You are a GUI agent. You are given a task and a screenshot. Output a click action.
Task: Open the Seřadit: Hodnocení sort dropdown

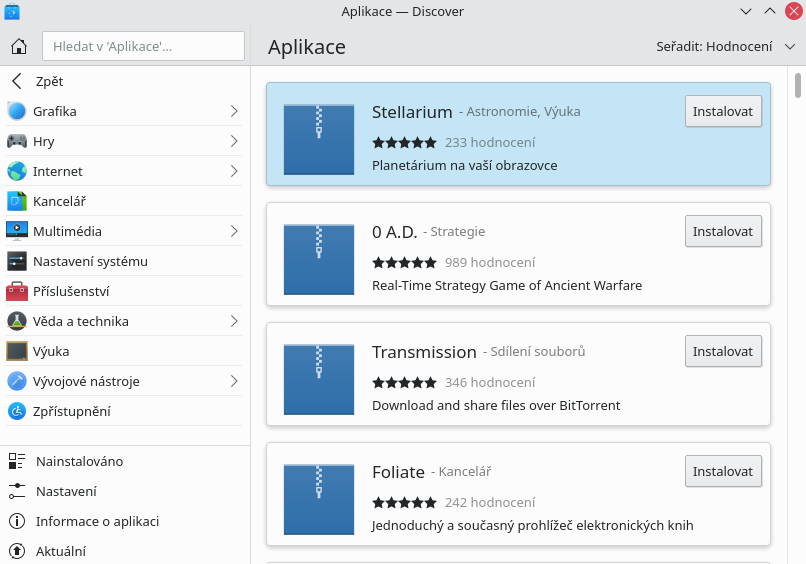725,47
